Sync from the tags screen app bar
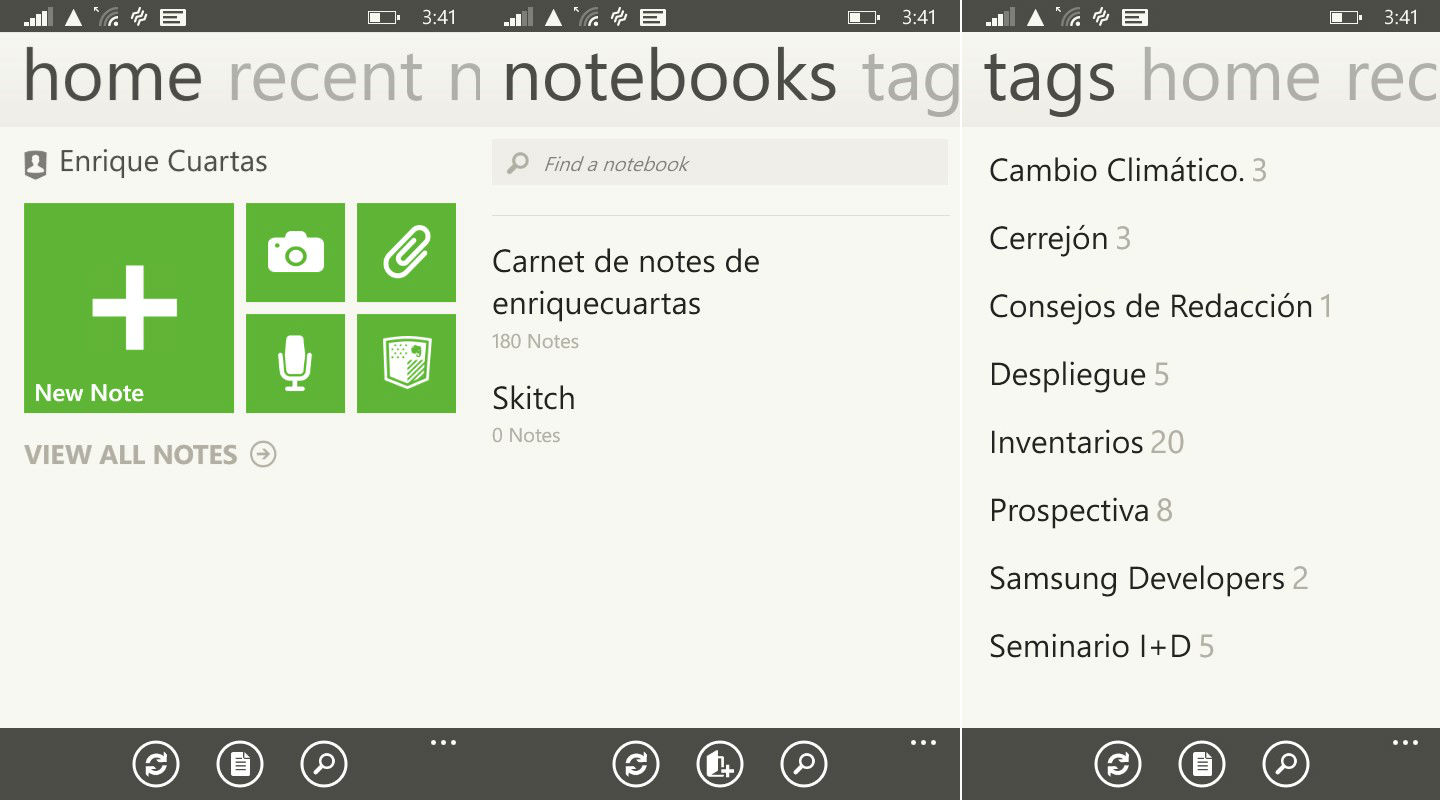The height and width of the screenshot is (800, 1440). coord(1118,765)
